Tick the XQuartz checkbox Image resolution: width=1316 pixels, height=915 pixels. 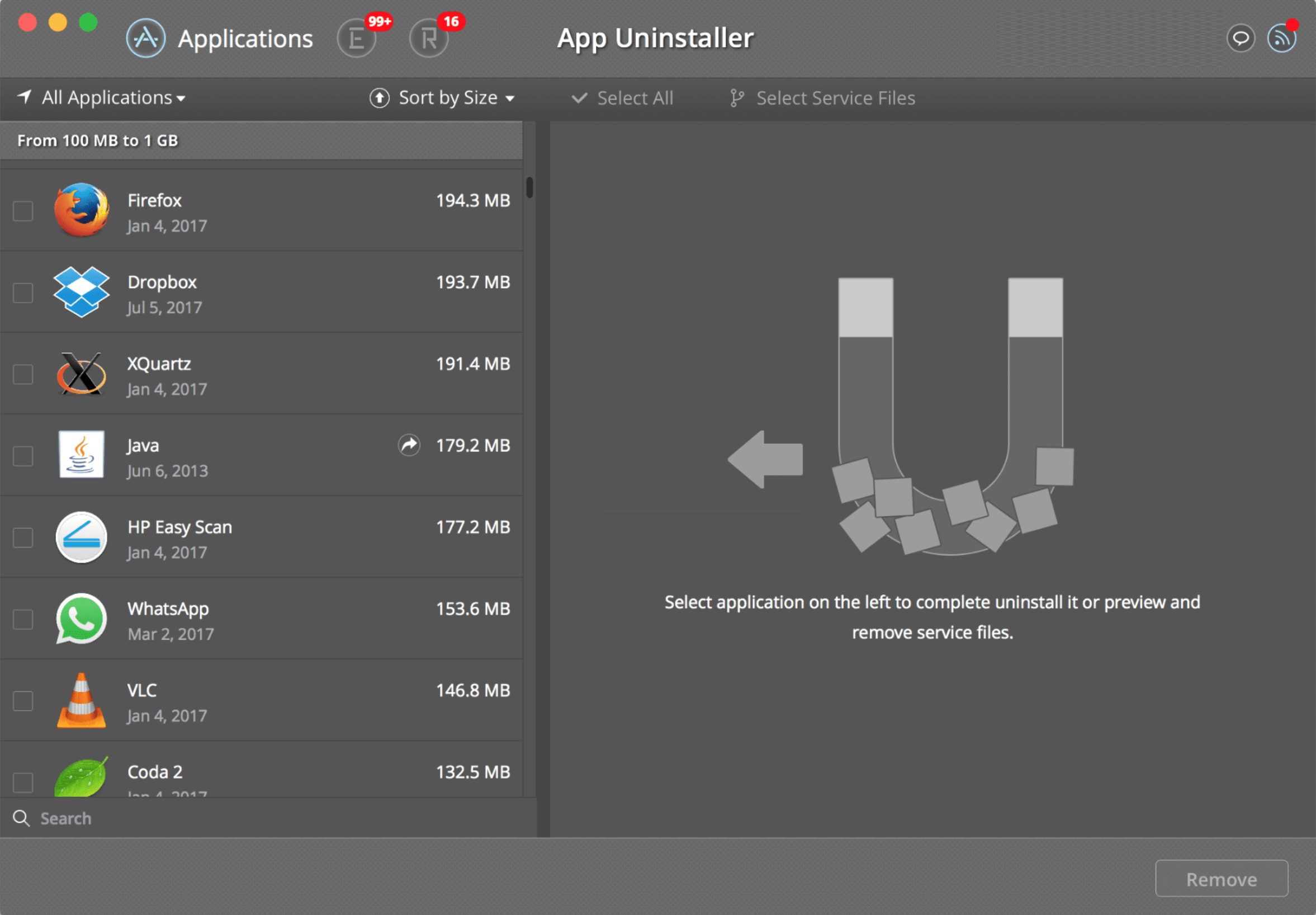point(23,374)
